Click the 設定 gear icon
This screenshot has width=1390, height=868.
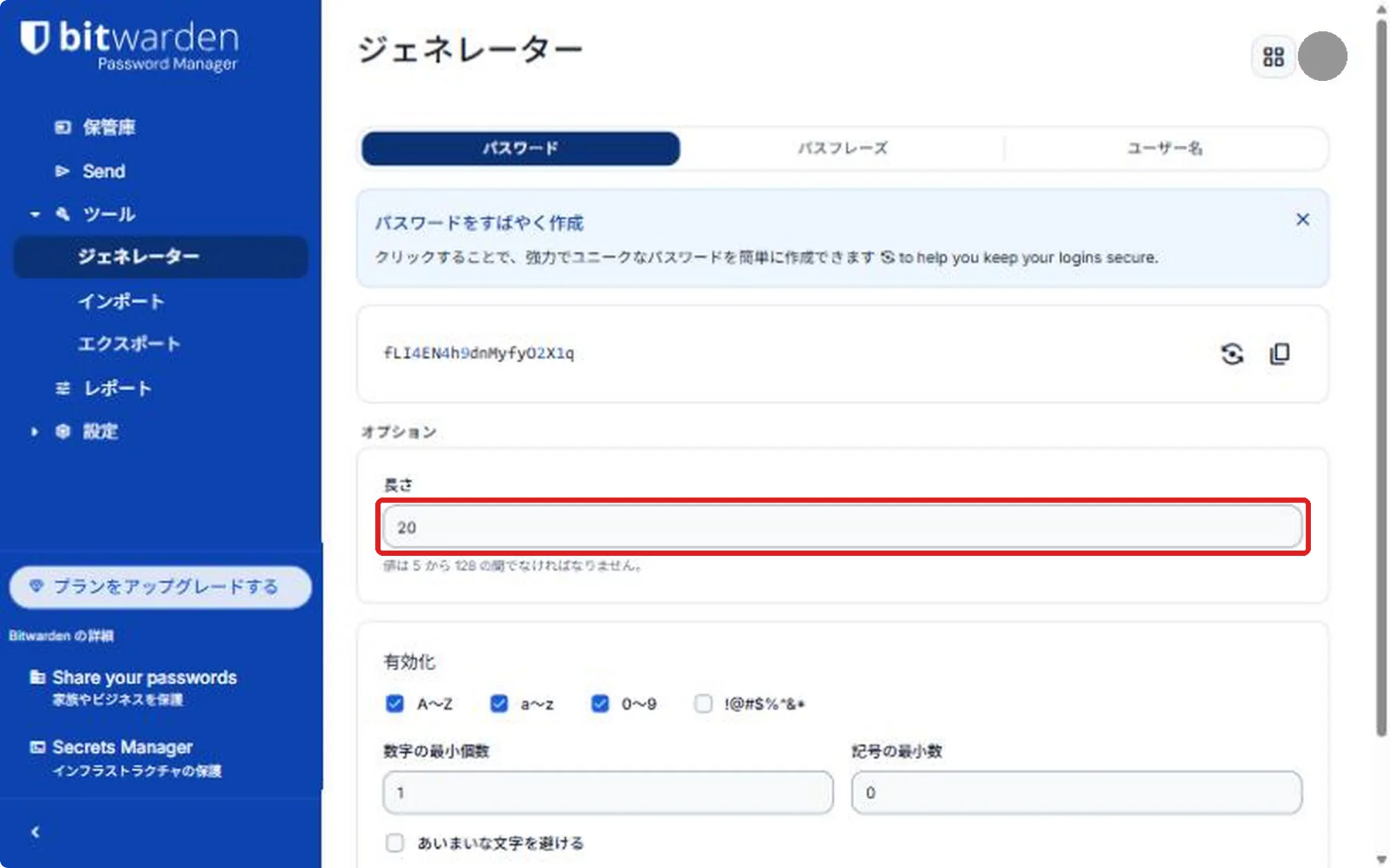coord(63,431)
